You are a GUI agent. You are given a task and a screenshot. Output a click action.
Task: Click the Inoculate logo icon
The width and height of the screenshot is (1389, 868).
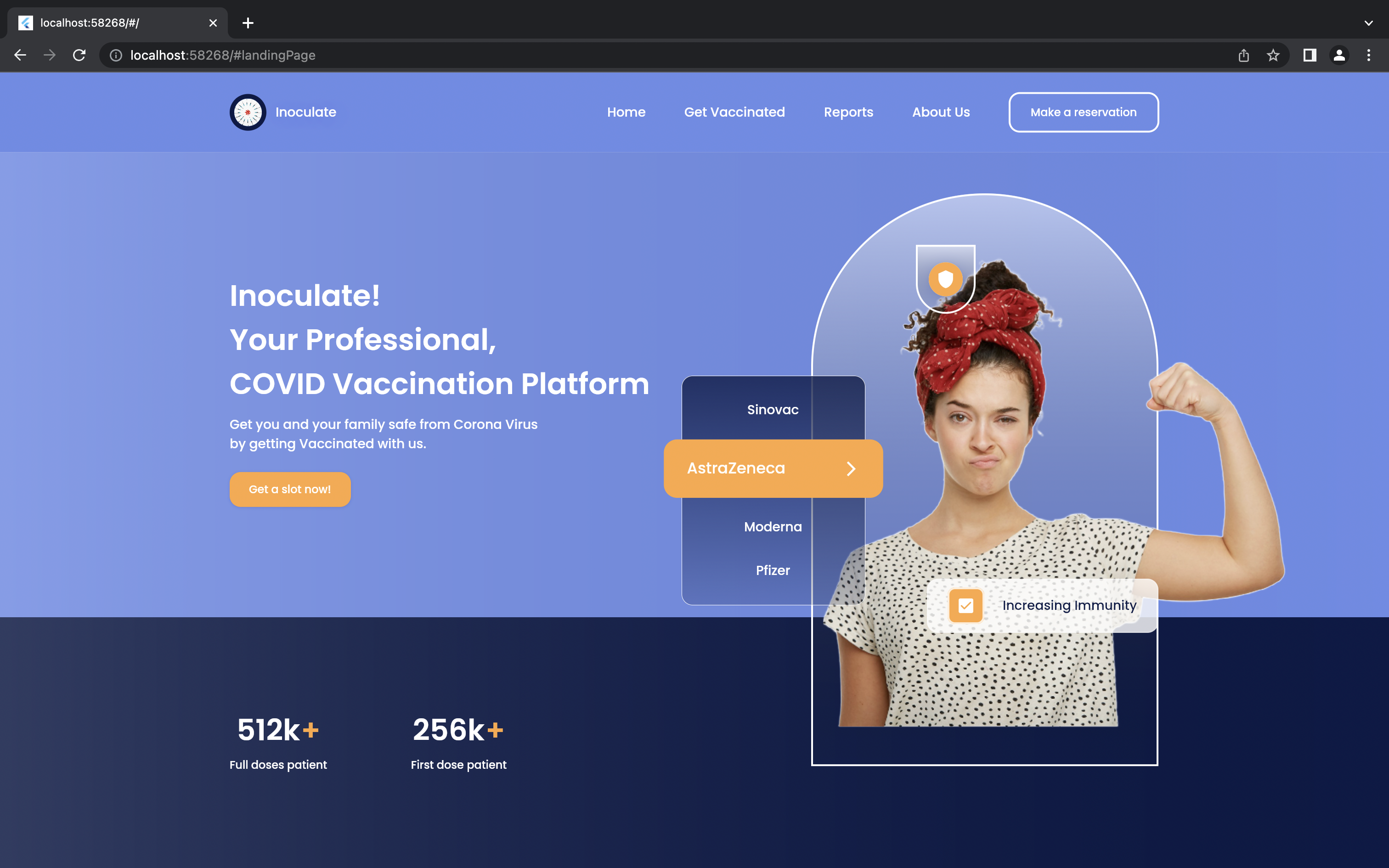click(248, 112)
